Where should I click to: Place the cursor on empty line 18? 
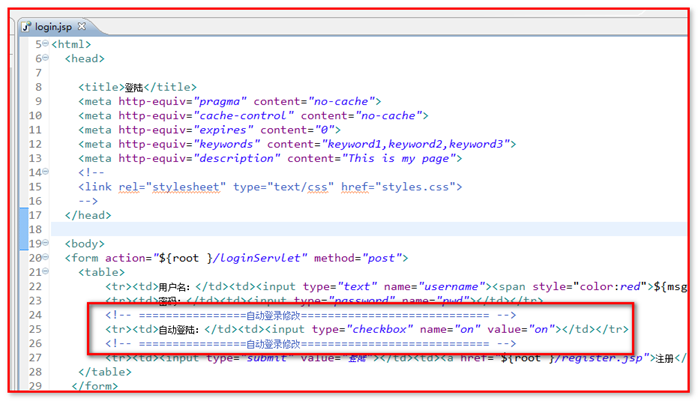[x=369, y=229]
